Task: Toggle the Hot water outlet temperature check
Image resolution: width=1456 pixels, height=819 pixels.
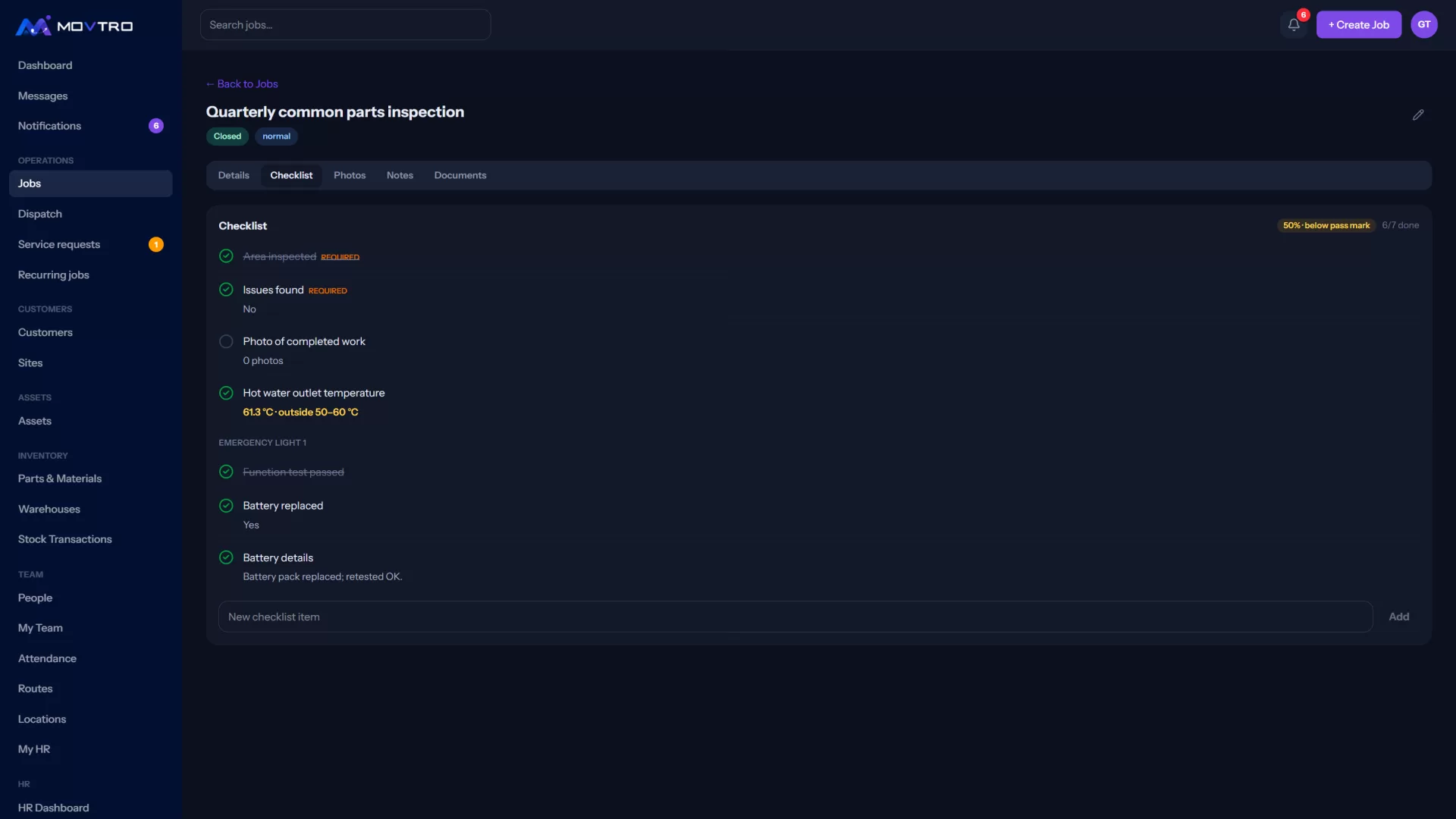Action: tap(226, 393)
